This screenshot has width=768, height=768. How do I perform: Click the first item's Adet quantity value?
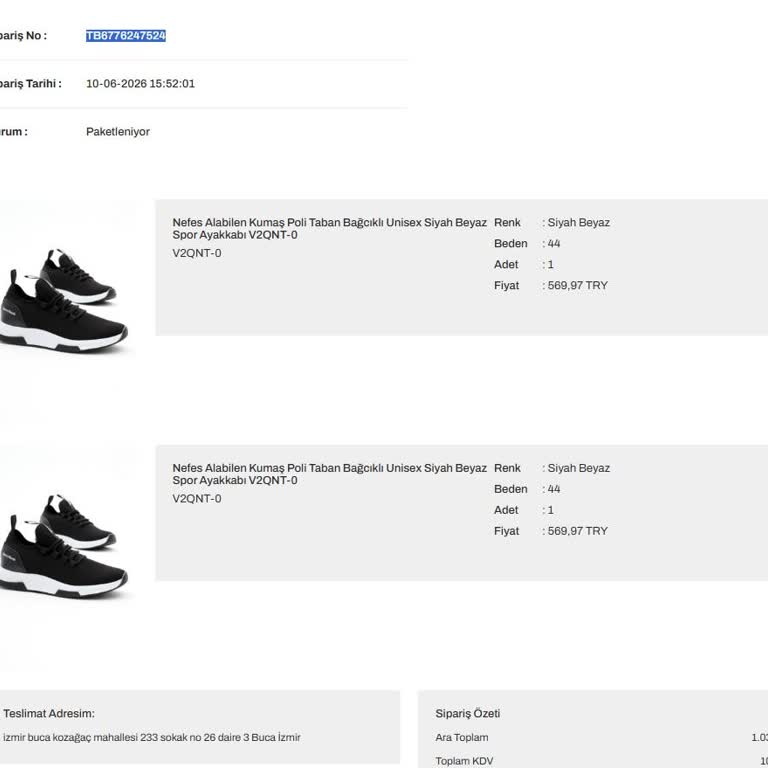[x=551, y=264]
